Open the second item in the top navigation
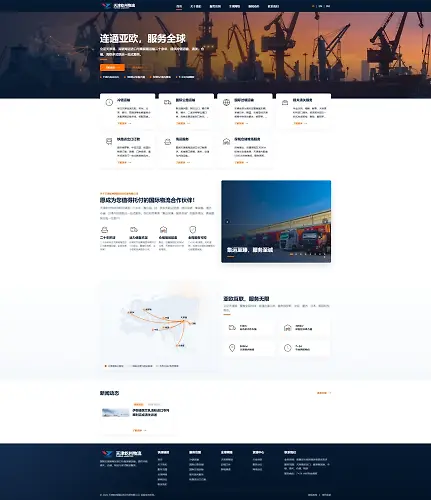Viewport: 431px width, 500px height. tap(196, 6)
